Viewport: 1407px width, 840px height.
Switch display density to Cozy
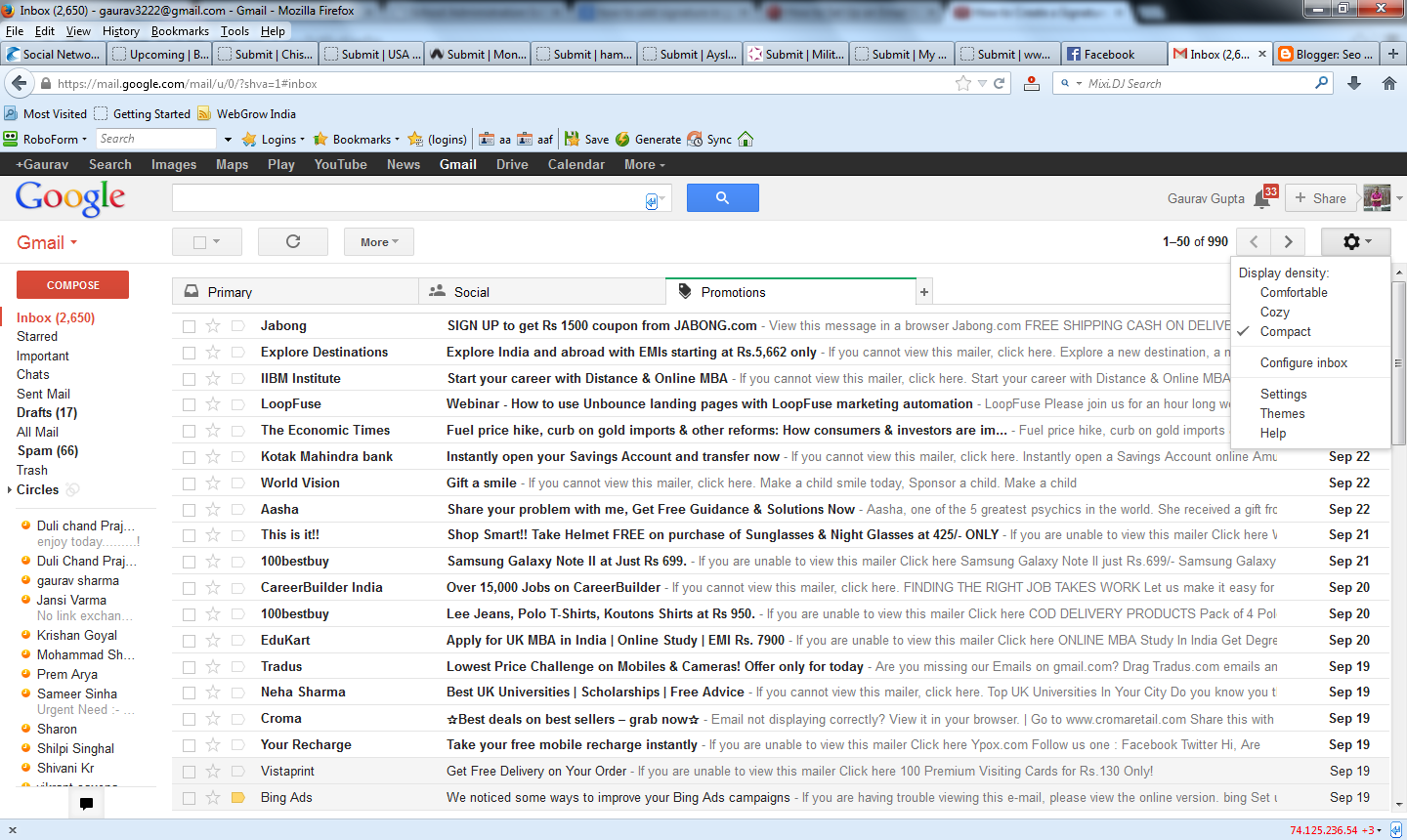(x=1275, y=312)
